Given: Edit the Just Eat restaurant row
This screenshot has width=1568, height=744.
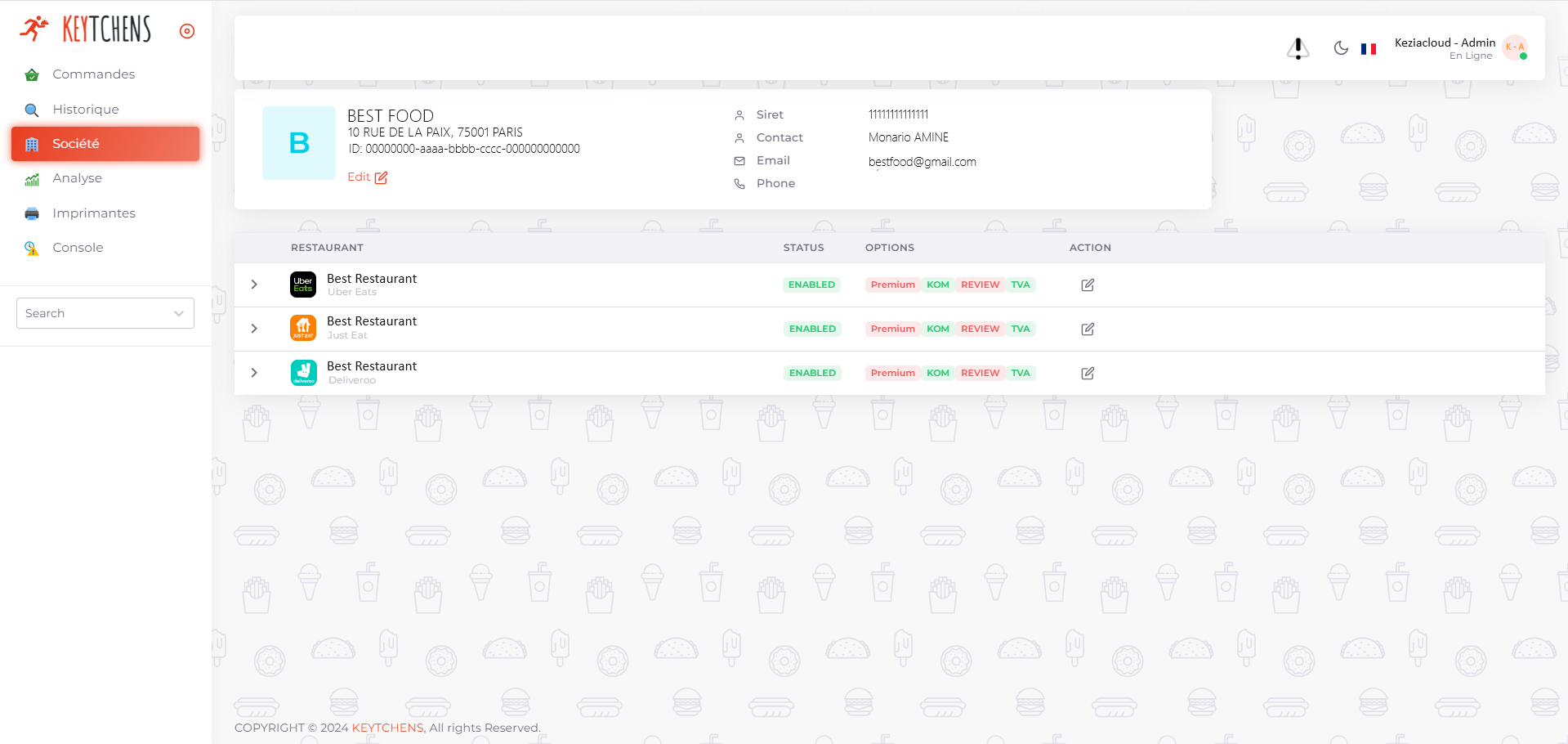Looking at the screenshot, I should coord(1088,329).
